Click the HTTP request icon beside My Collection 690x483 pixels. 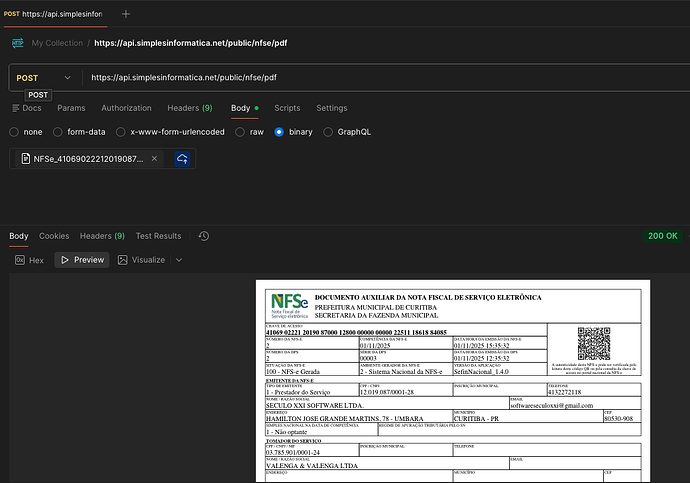(17, 43)
